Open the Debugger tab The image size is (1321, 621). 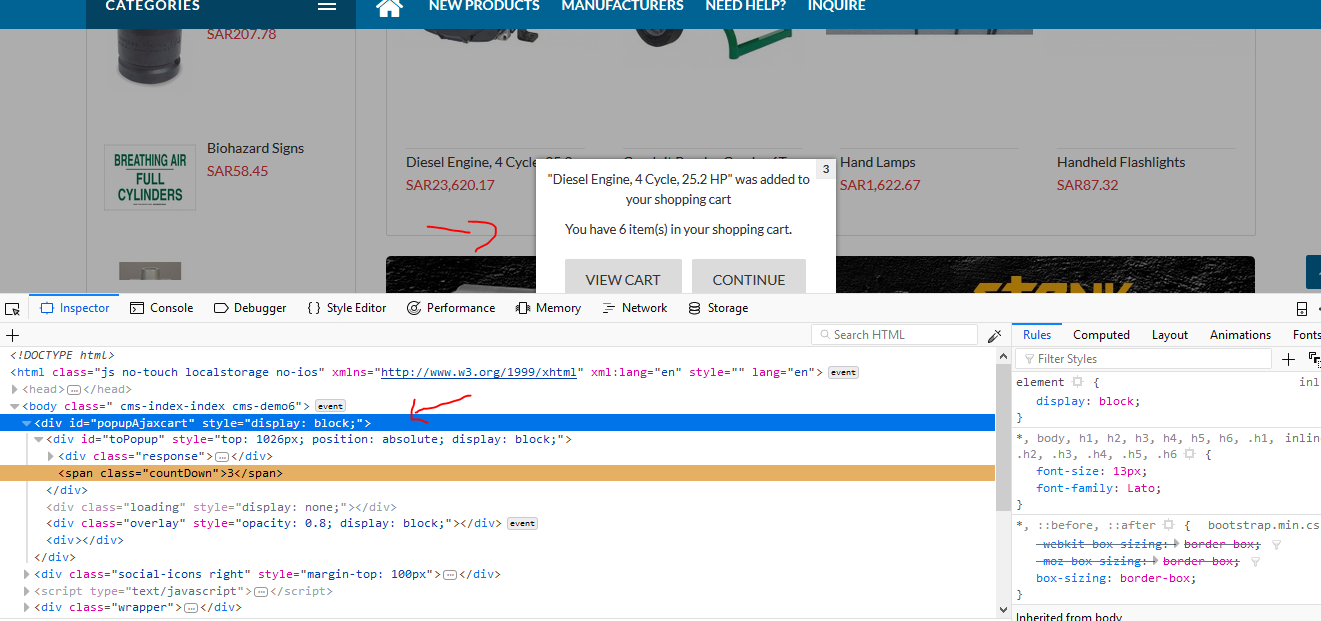[x=250, y=308]
